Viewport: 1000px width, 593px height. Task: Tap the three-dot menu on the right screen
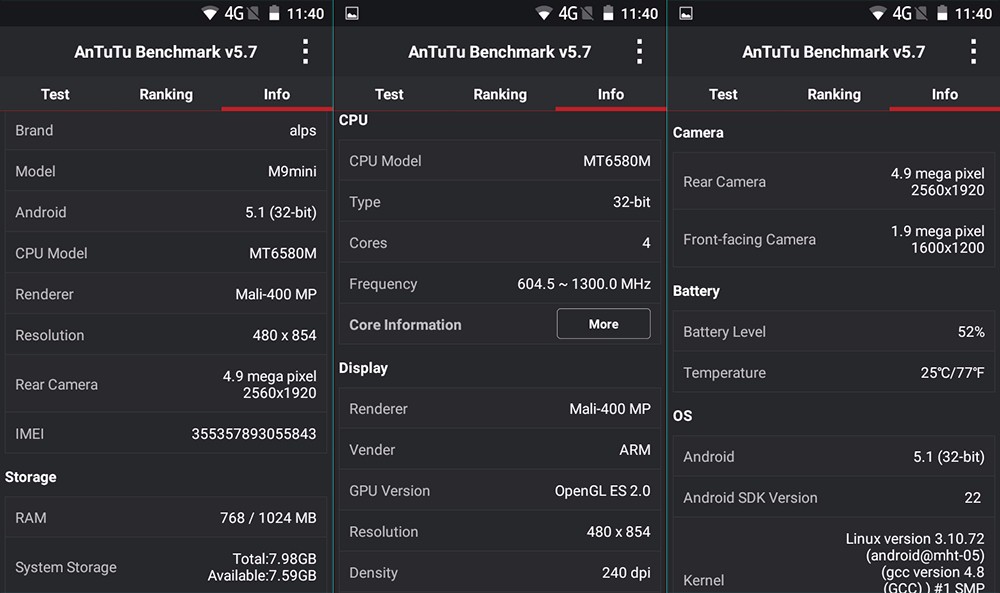[973, 52]
